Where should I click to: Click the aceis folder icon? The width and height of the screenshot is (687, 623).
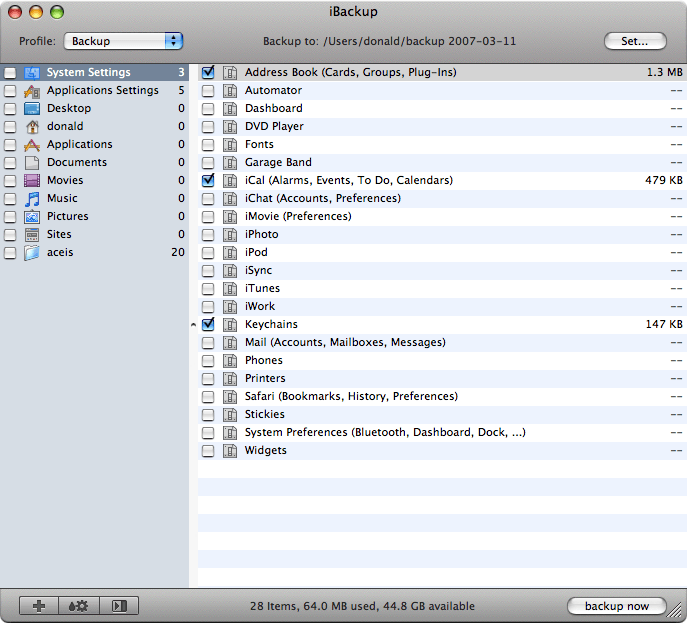point(32,253)
